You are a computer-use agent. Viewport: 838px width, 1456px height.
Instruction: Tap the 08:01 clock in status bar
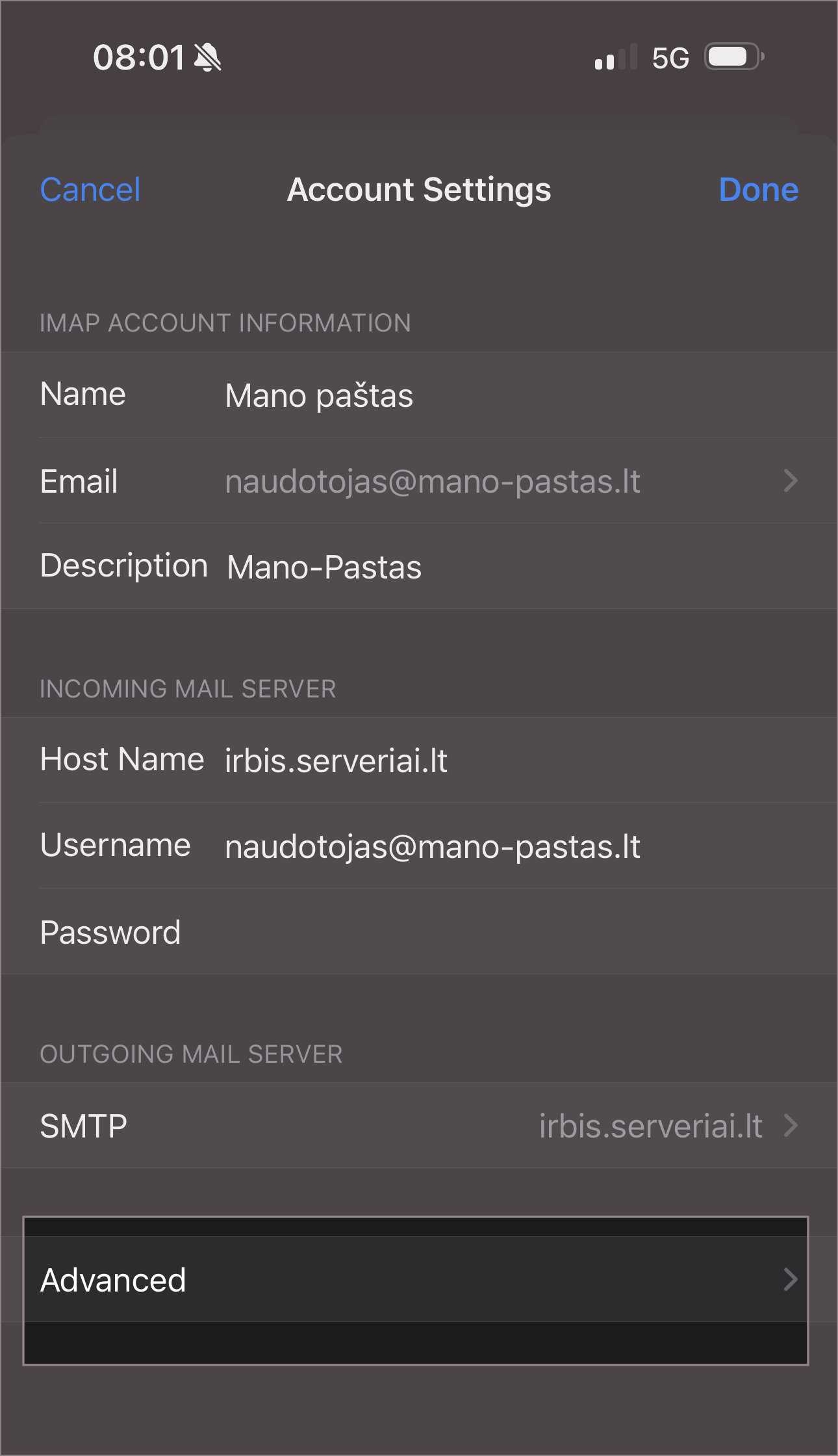point(139,58)
